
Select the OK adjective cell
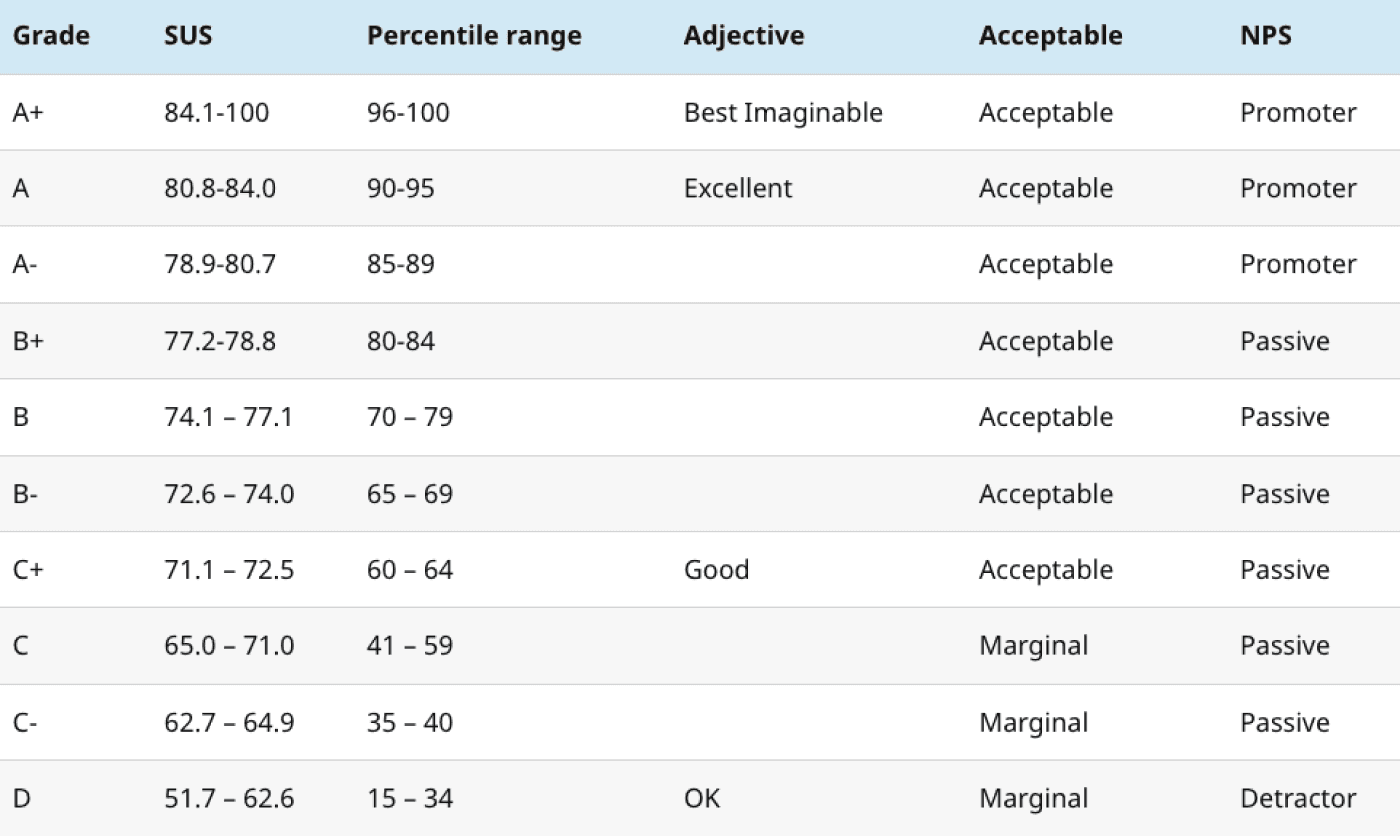click(702, 799)
